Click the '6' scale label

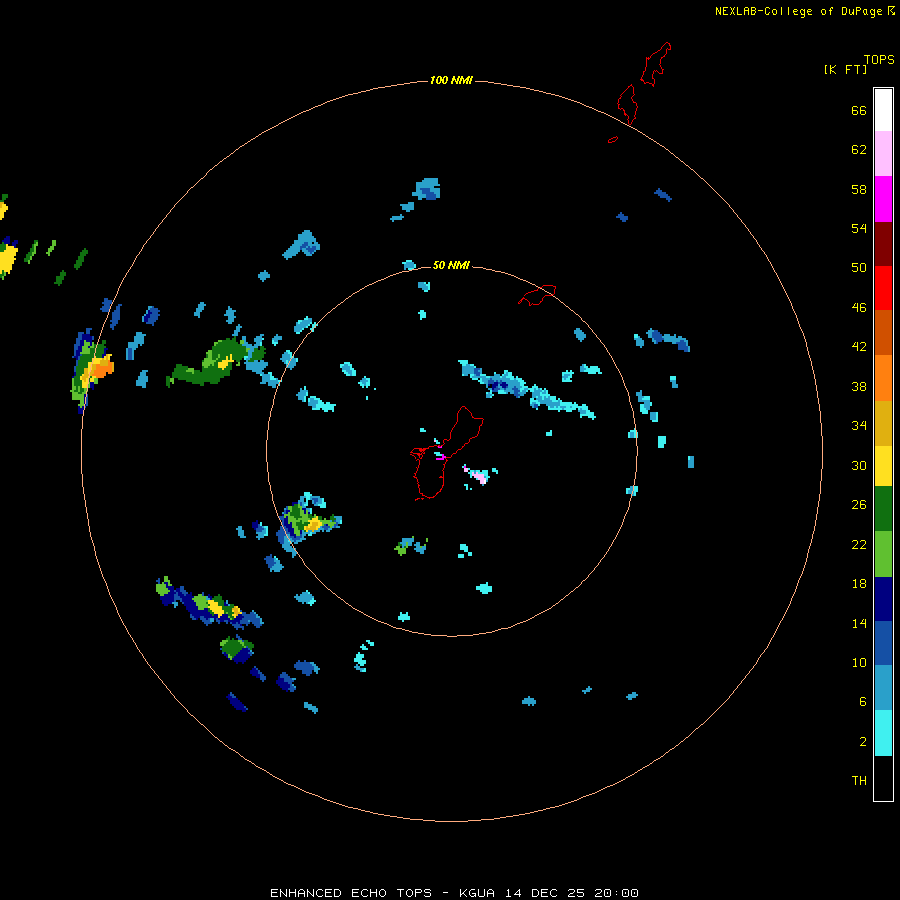click(x=863, y=702)
